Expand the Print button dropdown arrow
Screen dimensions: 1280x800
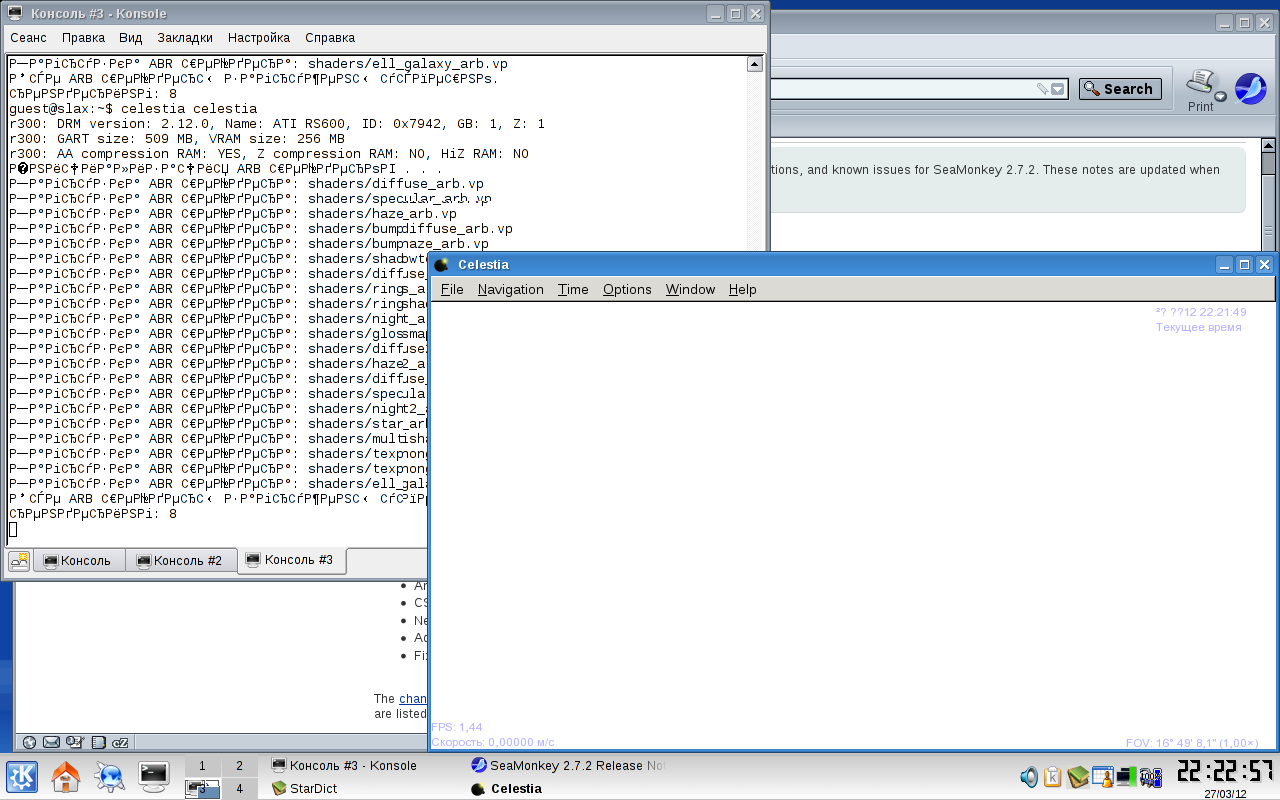pyautogui.click(x=1221, y=97)
